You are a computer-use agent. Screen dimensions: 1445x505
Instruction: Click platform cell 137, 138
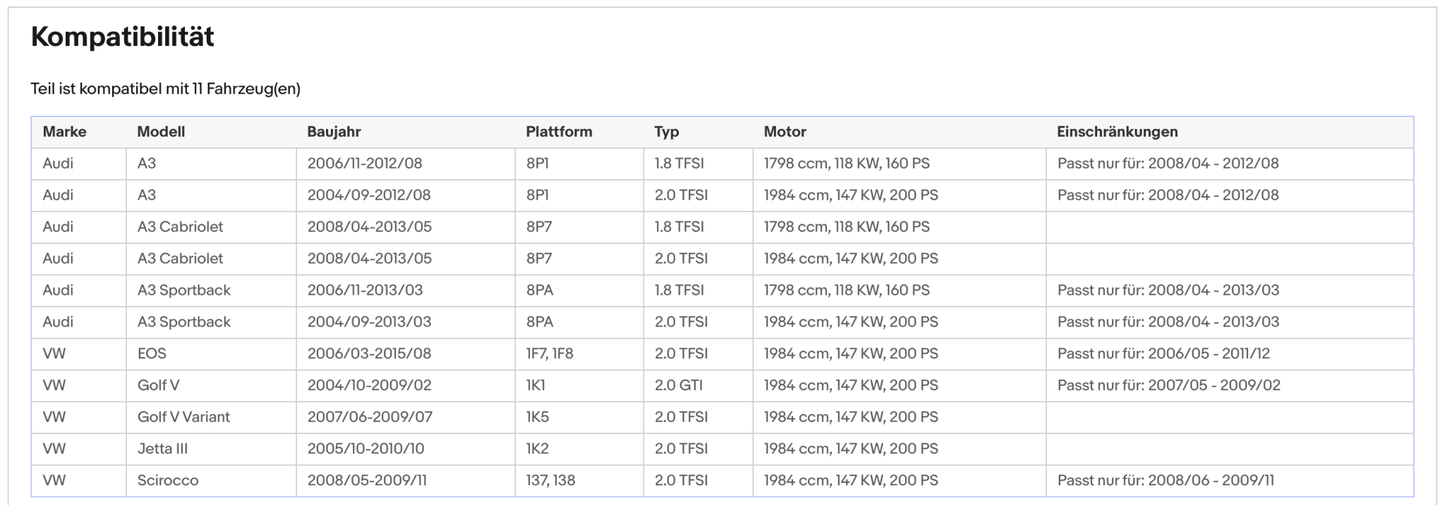pyautogui.click(x=580, y=481)
